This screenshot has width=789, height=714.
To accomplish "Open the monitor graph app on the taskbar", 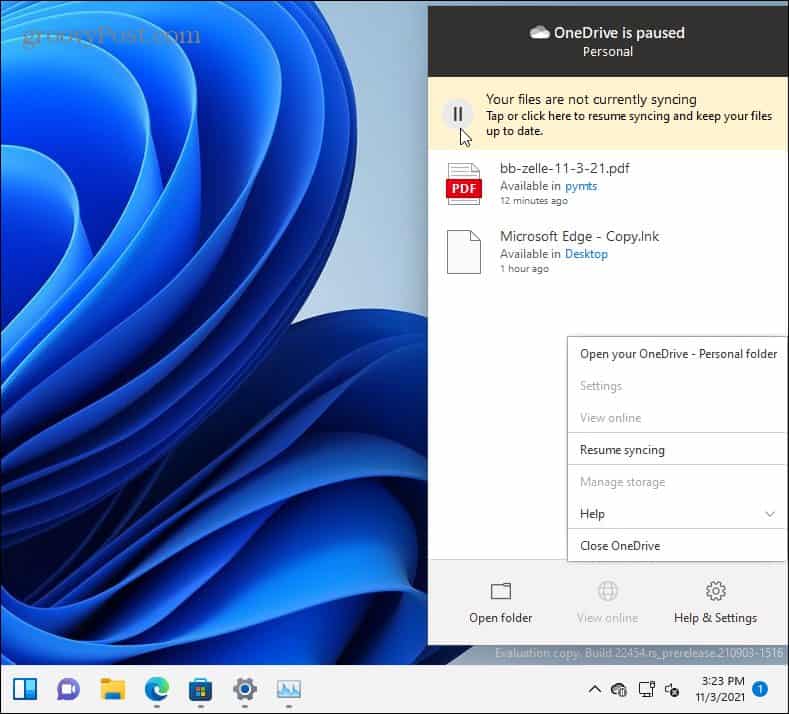I will 289,689.
